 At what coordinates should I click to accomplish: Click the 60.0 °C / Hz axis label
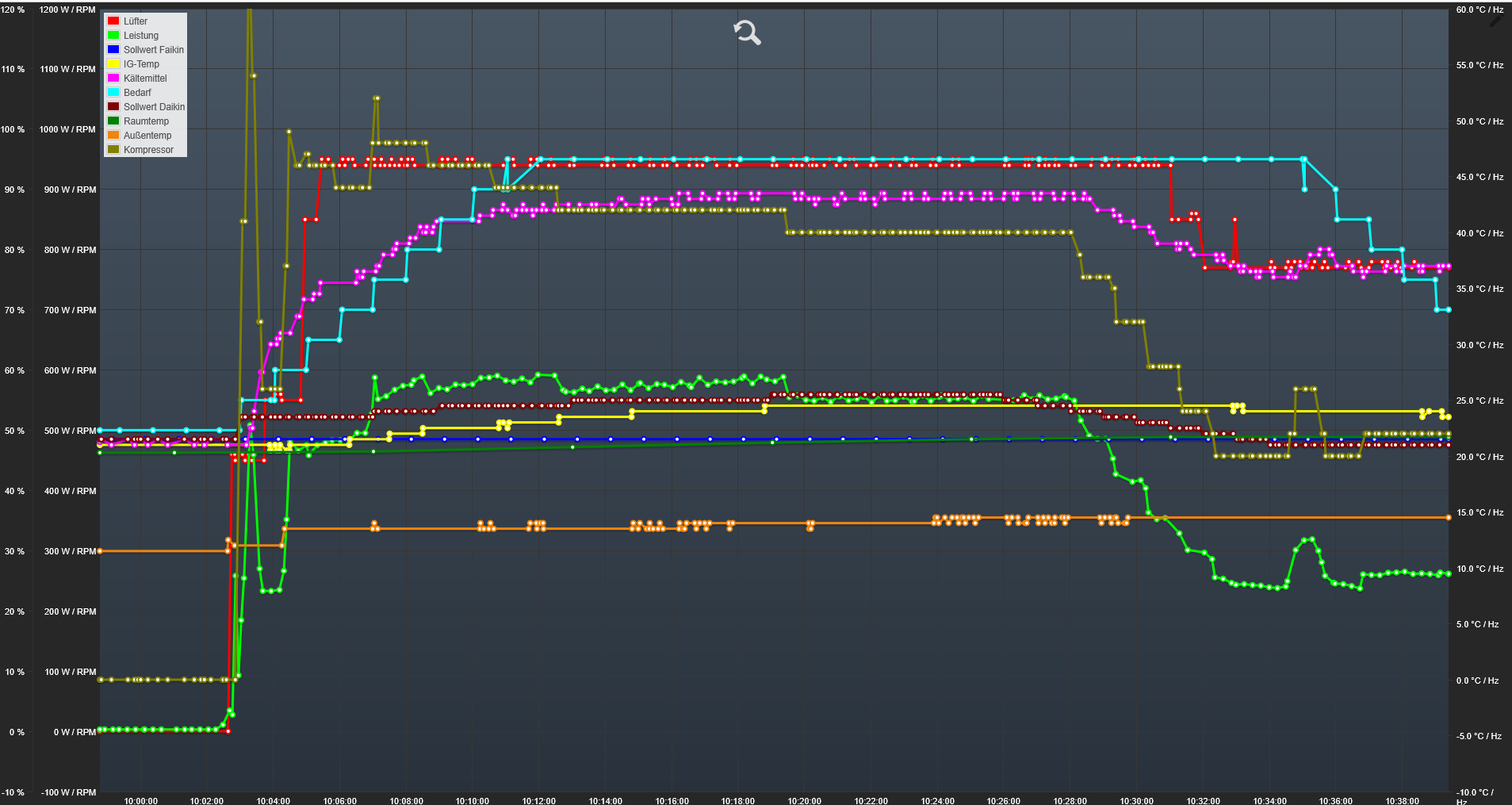click(x=1479, y=10)
